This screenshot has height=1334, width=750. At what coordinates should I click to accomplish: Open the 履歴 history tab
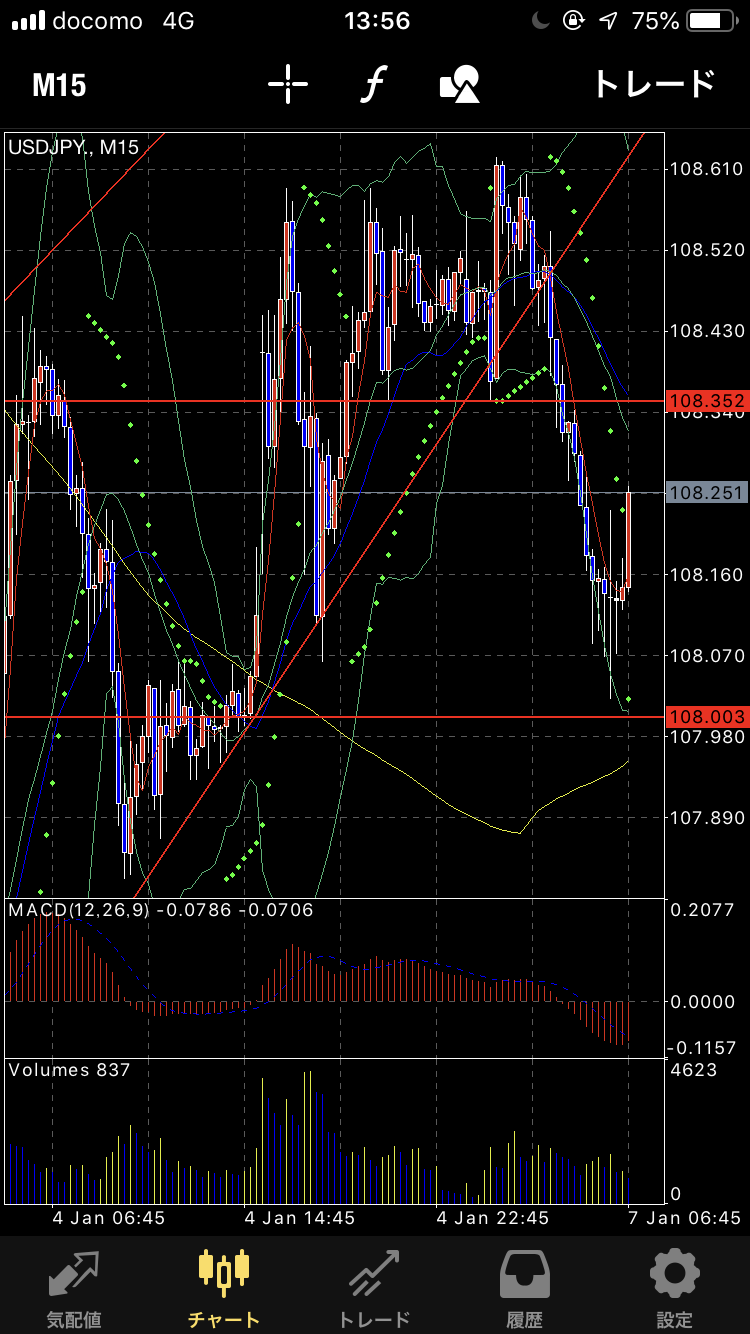[524, 1288]
